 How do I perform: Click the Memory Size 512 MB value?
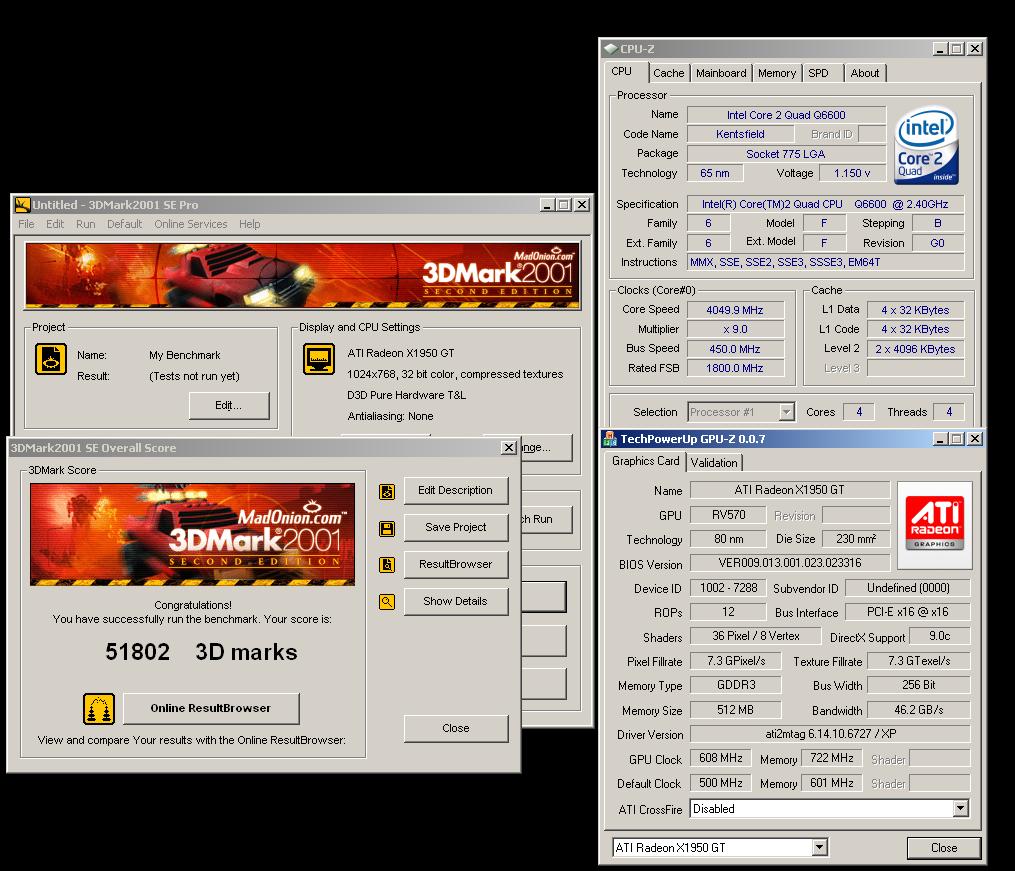(x=735, y=710)
